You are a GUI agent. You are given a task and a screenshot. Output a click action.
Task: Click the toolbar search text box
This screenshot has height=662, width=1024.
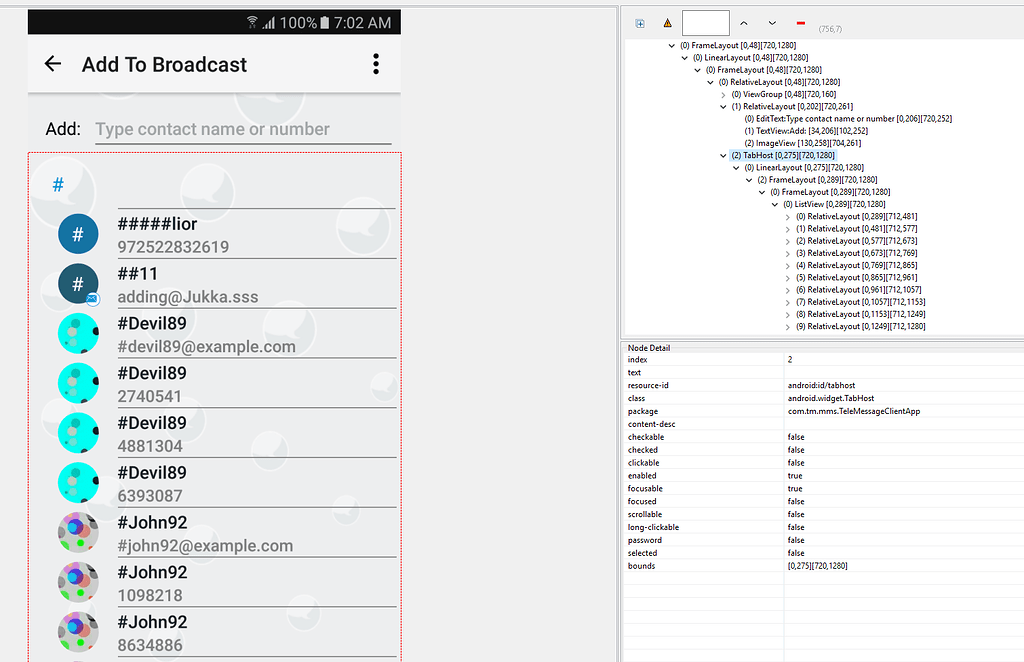706,21
